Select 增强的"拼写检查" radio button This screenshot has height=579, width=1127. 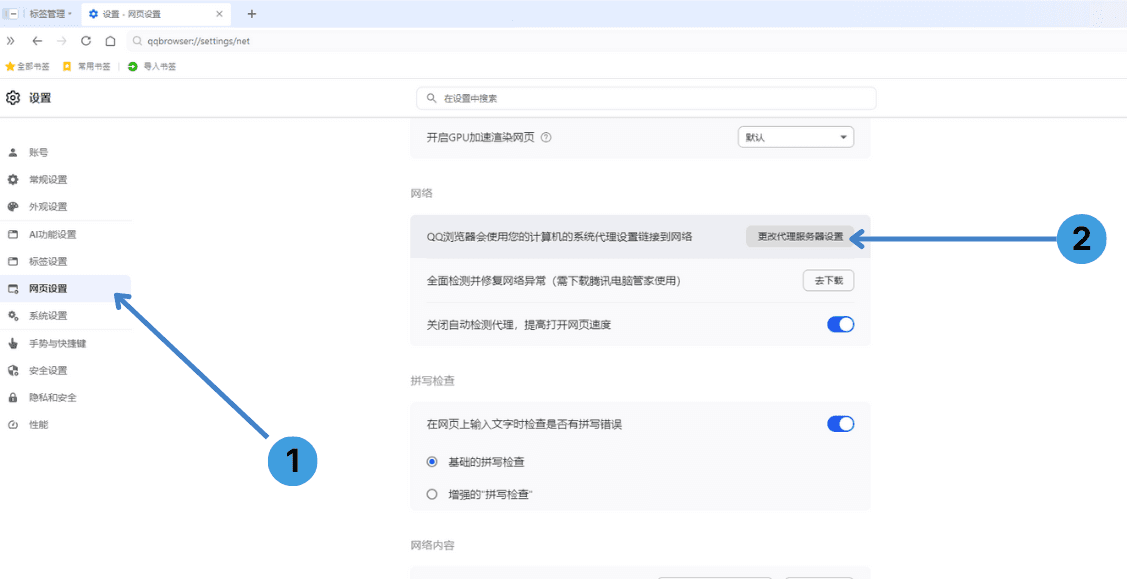click(x=432, y=494)
